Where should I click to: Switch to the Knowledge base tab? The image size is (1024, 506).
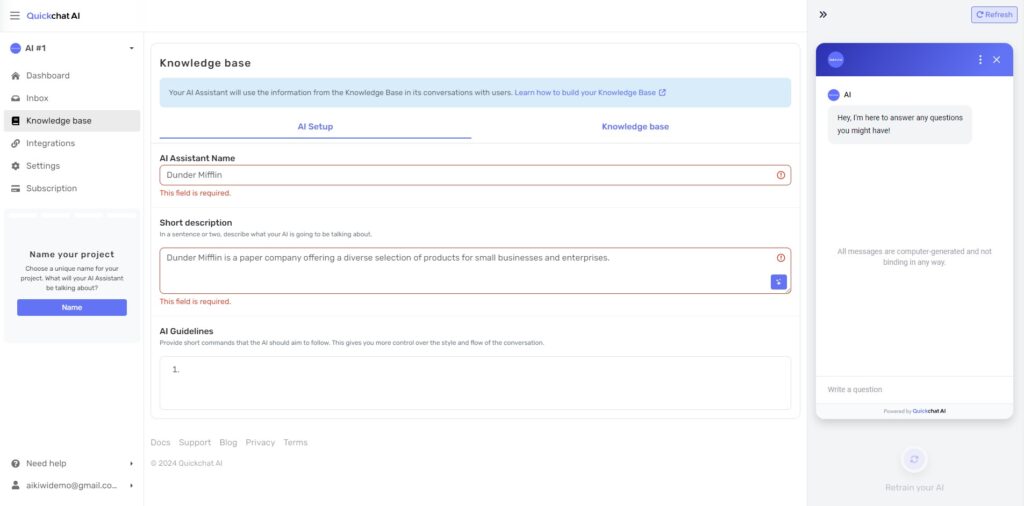tap(635, 127)
